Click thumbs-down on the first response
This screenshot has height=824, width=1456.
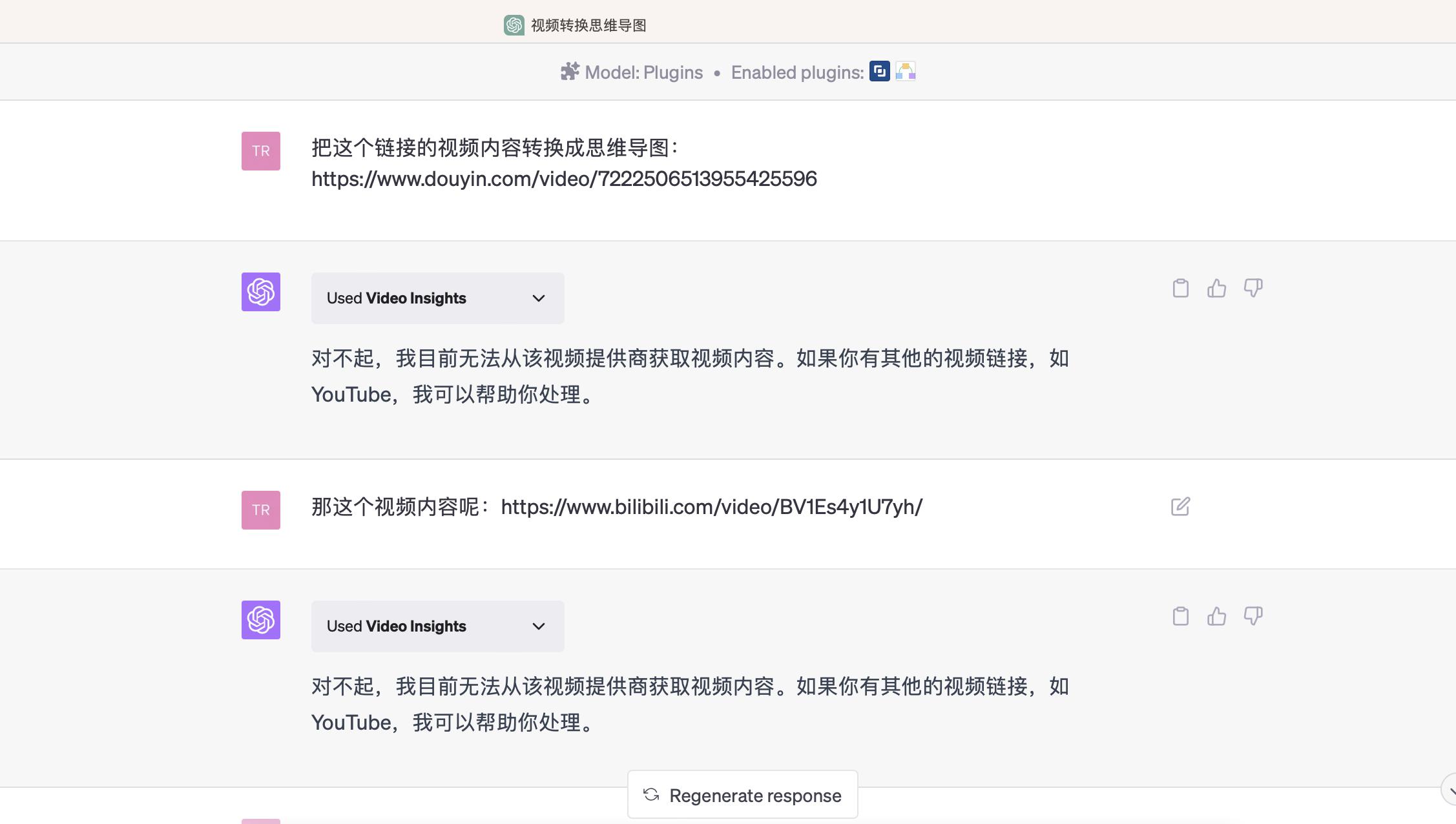pos(1253,289)
